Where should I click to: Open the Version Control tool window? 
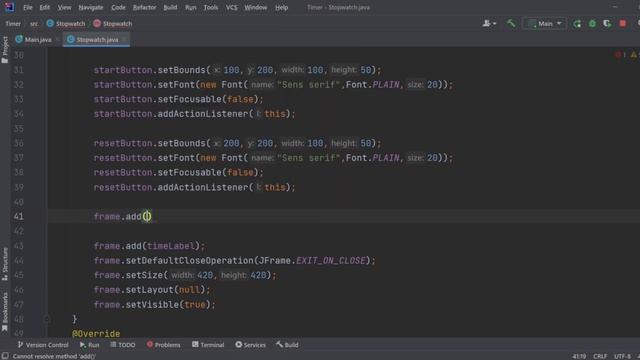coord(43,345)
